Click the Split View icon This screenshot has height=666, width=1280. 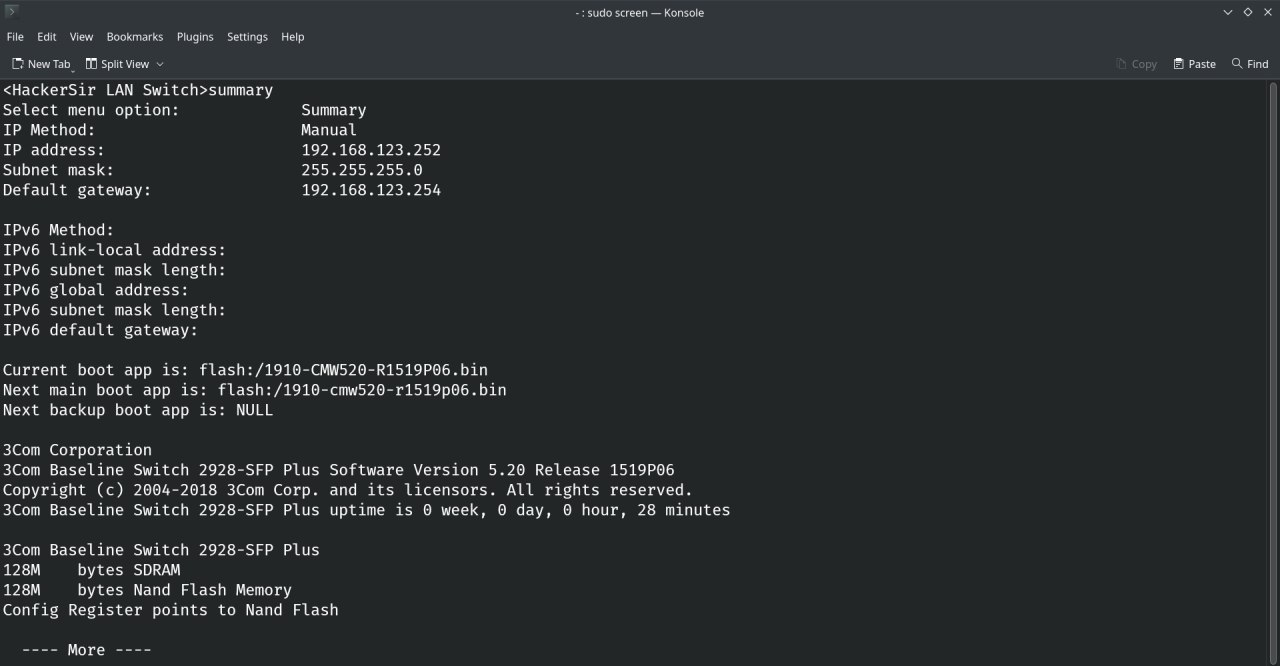click(92, 64)
